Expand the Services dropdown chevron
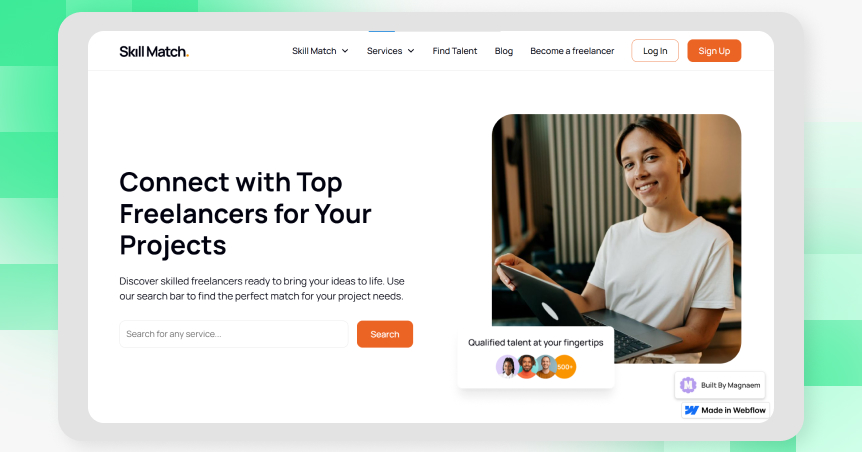This screenshot has height=452, width=862. 411,51
